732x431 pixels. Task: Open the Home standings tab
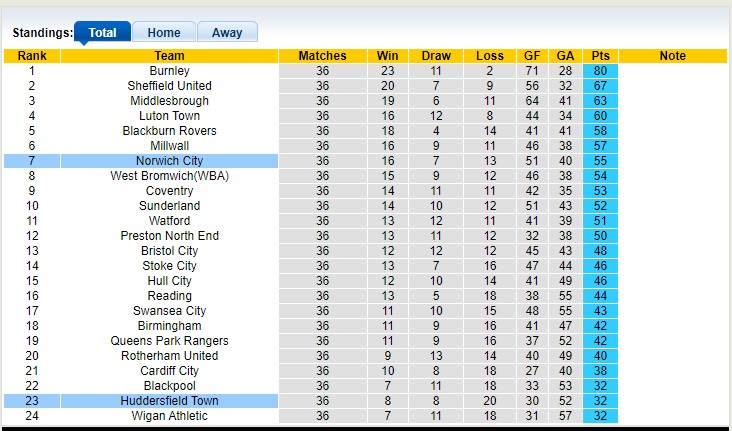pos(164,32)
